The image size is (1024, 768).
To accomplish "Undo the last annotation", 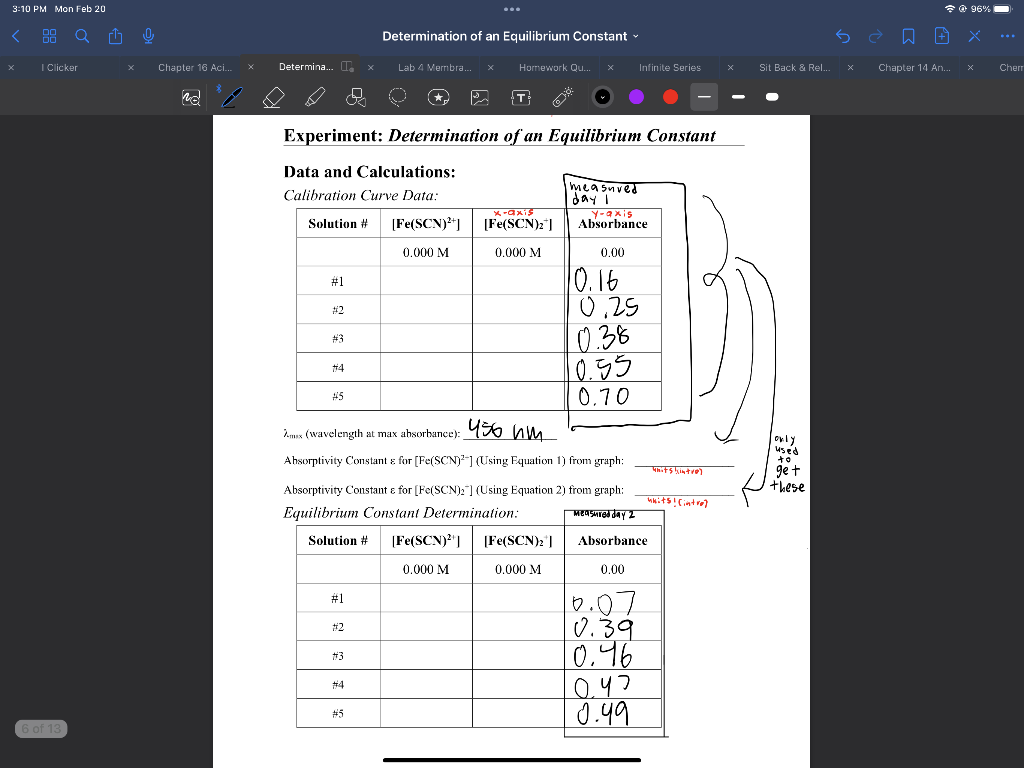I will pos(843,36).
